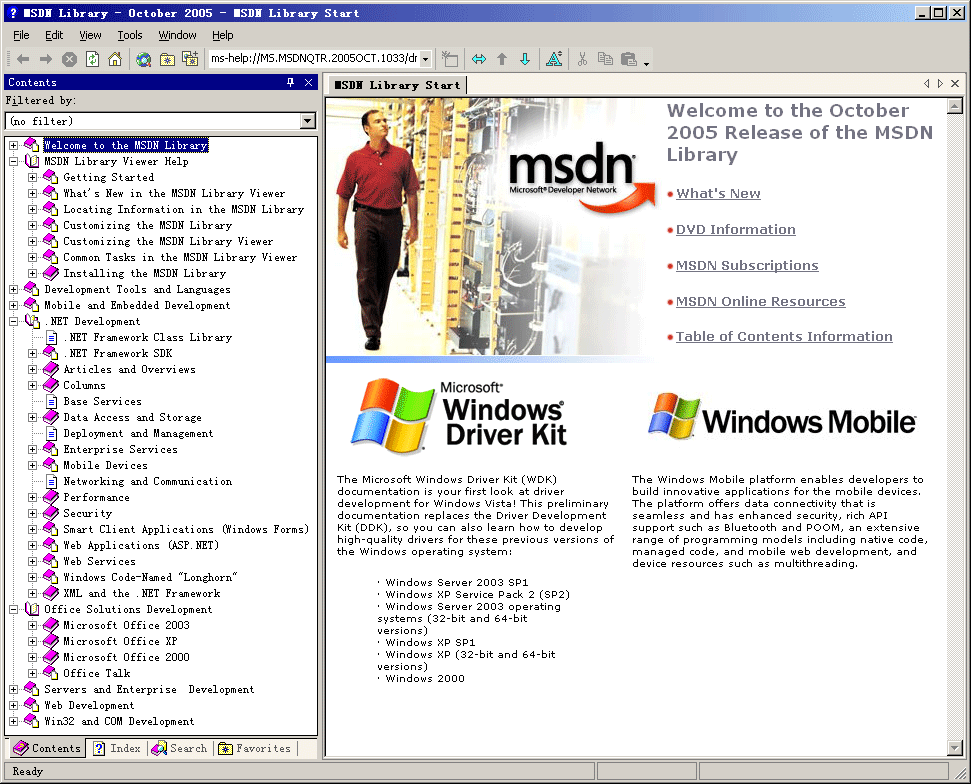This screenshot has height=784, width=971.
Task: Expand Welcome to the MSDN Library node
Action: (x=14, y=146)
